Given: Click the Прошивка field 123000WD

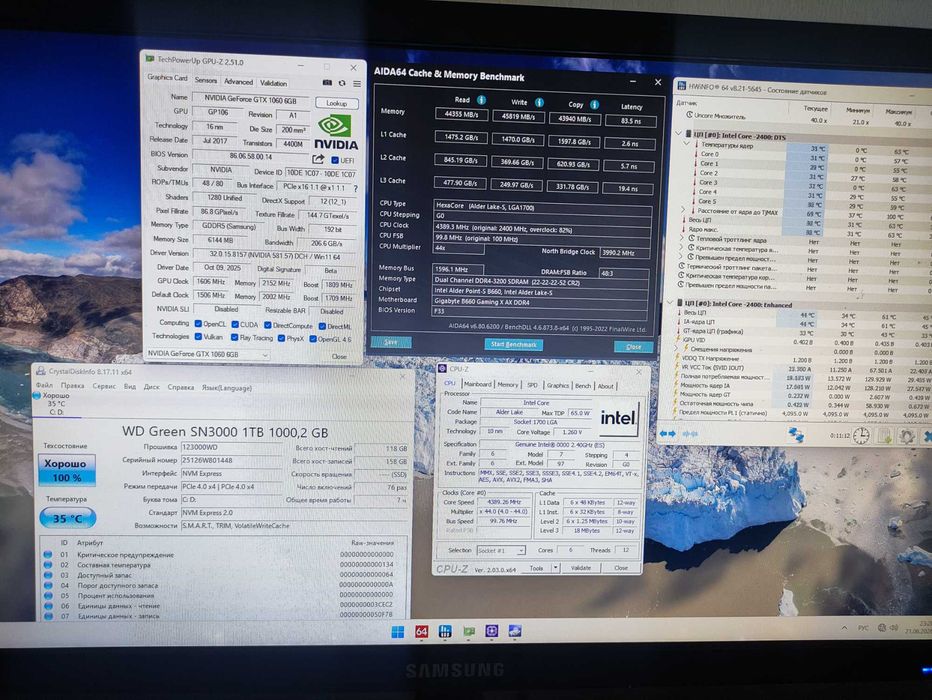Looking at the screenshot, I should (x=231, y=447).
